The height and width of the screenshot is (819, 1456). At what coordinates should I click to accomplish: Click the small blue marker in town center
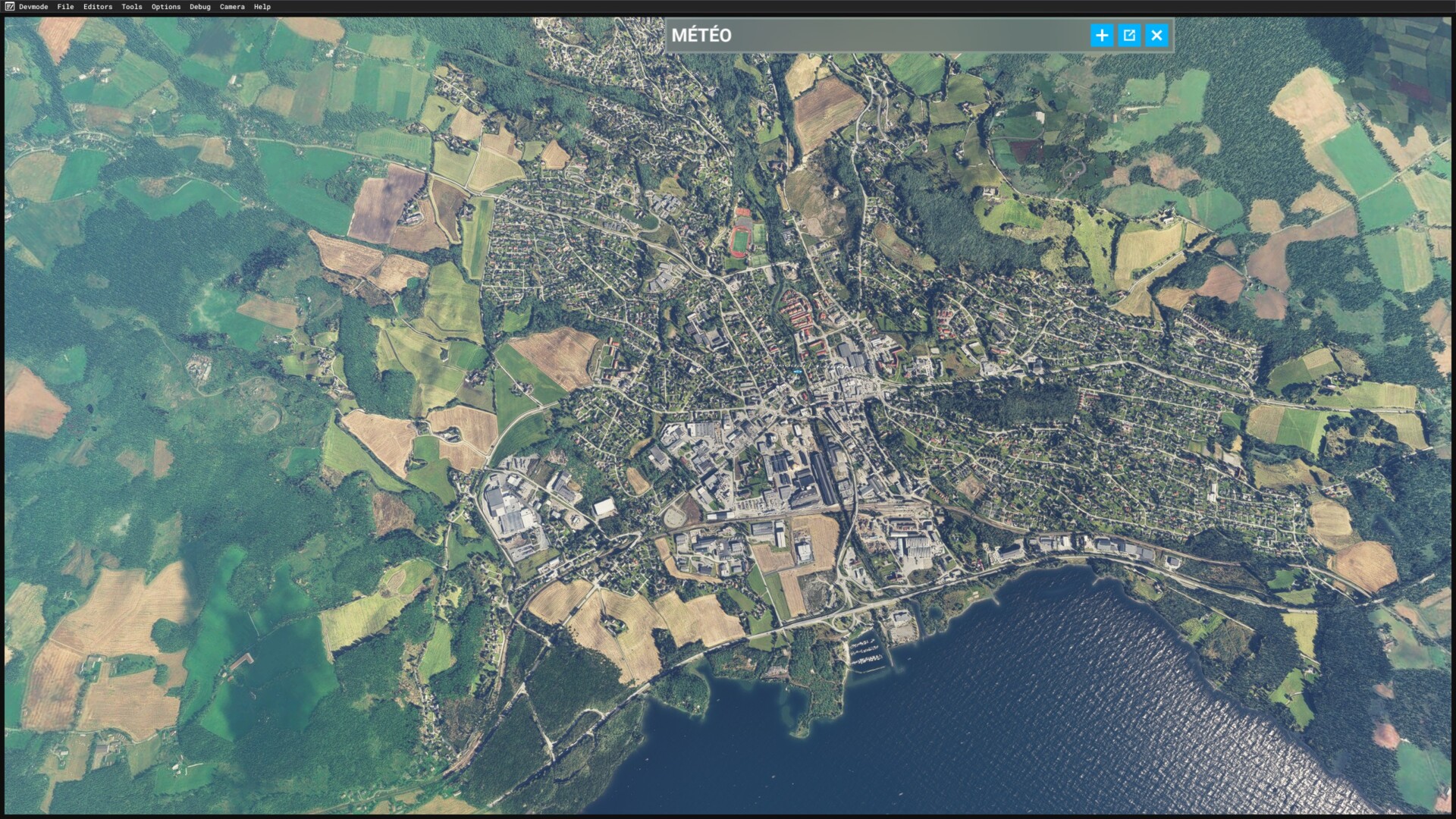(x=797, y=371)
